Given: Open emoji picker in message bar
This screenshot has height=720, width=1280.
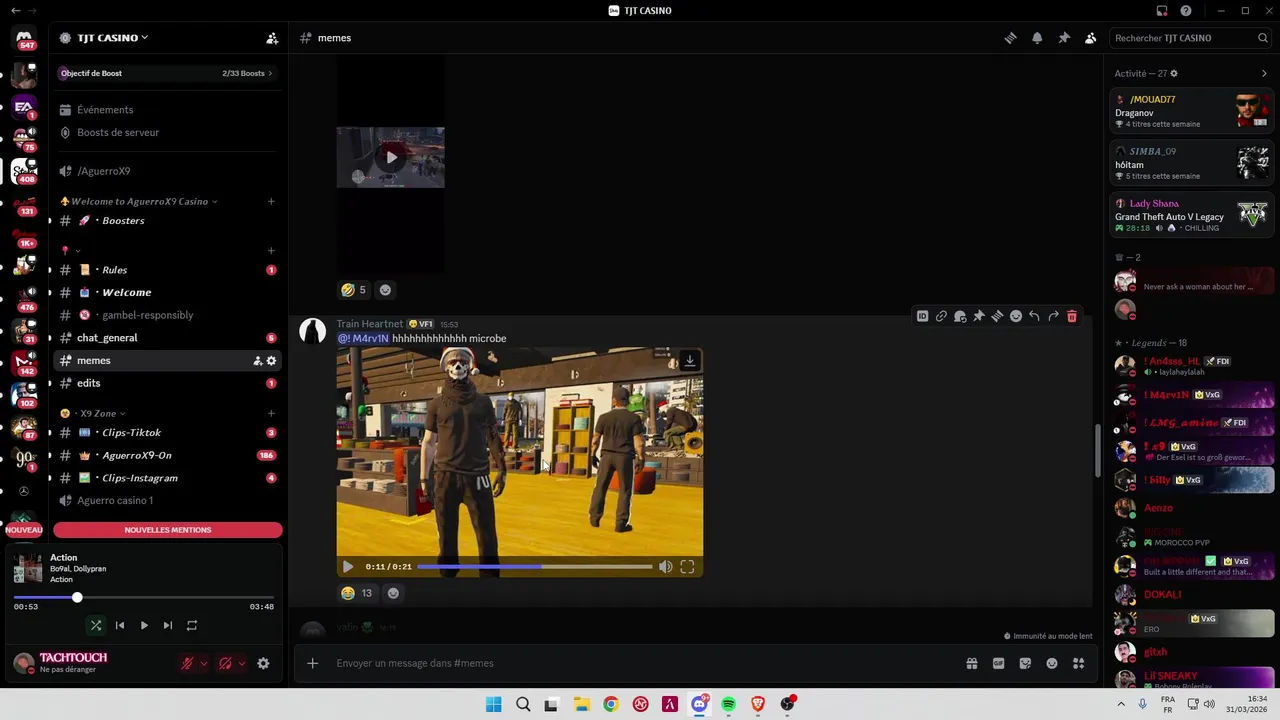Looking at the screenshot, I should 1052,663.
